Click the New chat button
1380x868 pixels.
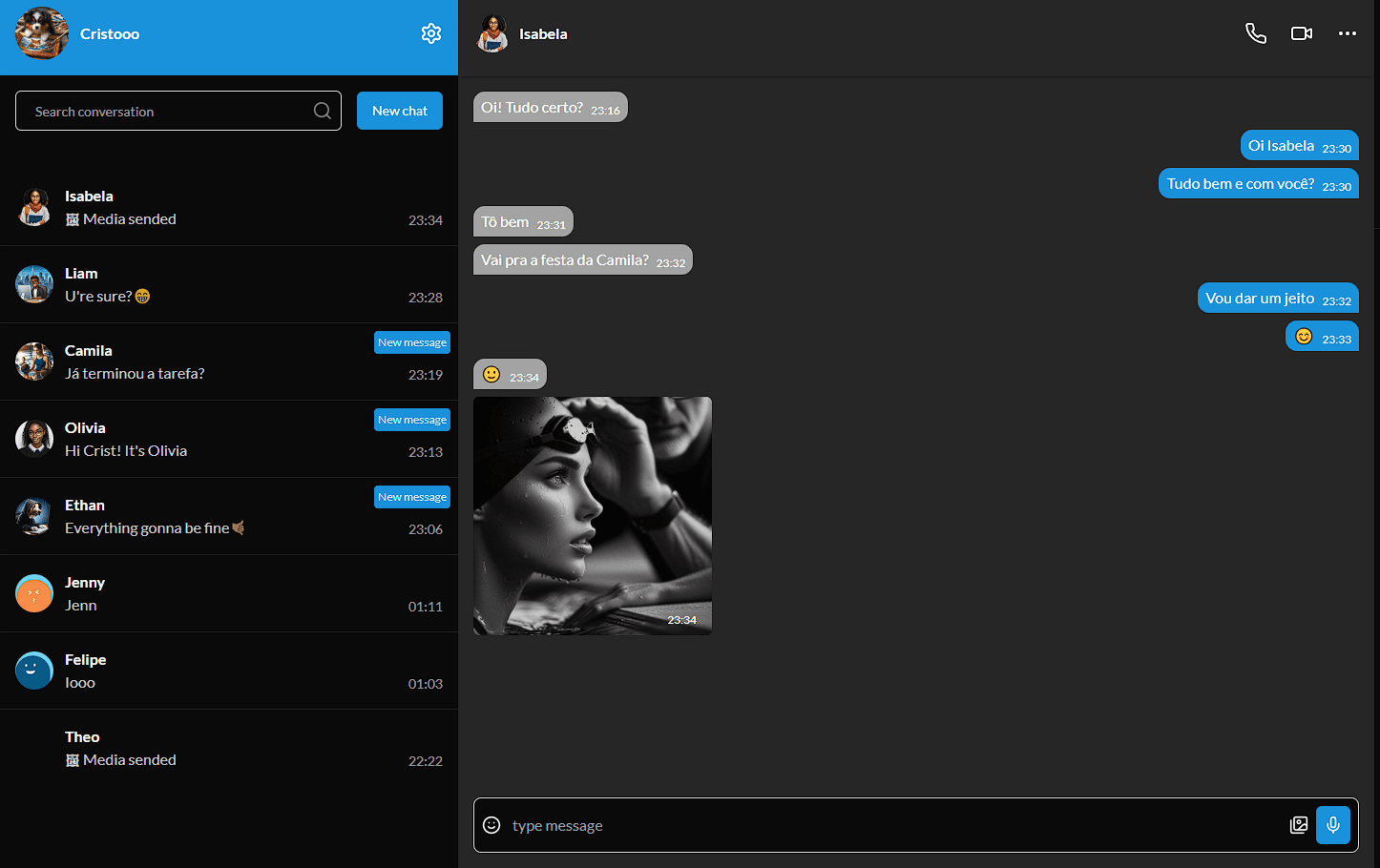tap(400, 111)
